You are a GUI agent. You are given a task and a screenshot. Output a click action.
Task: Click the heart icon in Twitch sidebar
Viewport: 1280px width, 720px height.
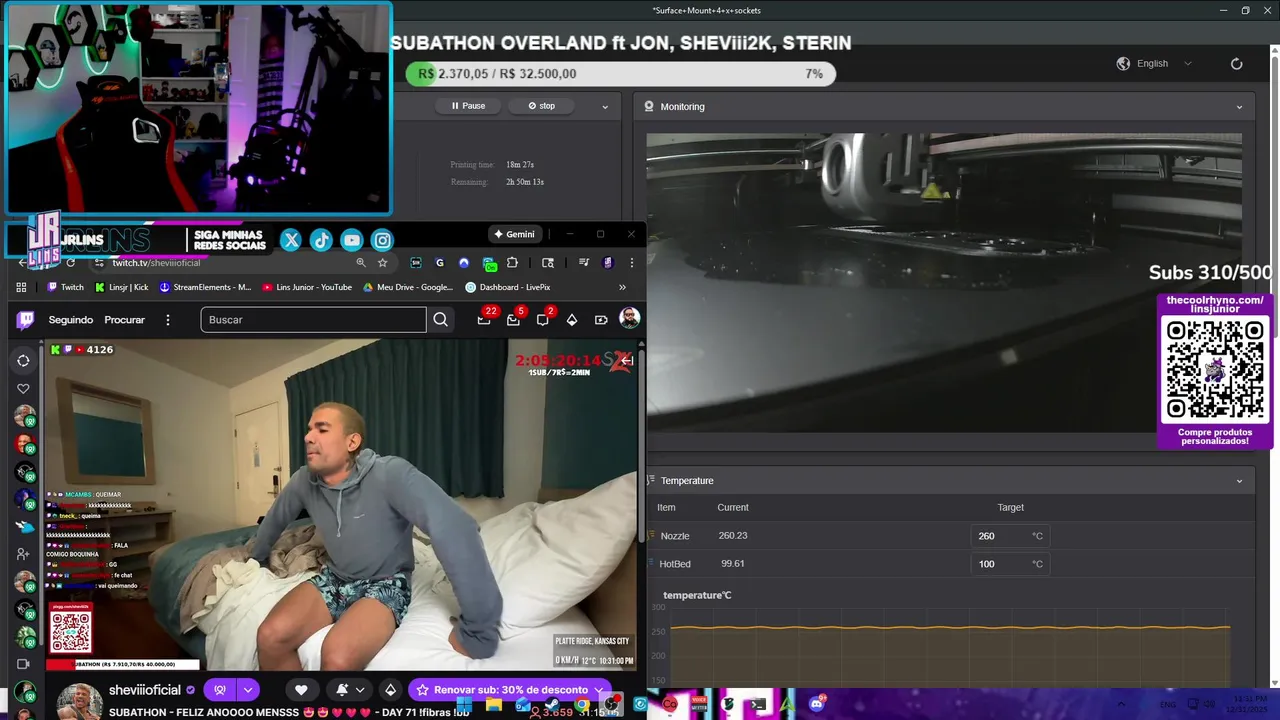point(23,388)
